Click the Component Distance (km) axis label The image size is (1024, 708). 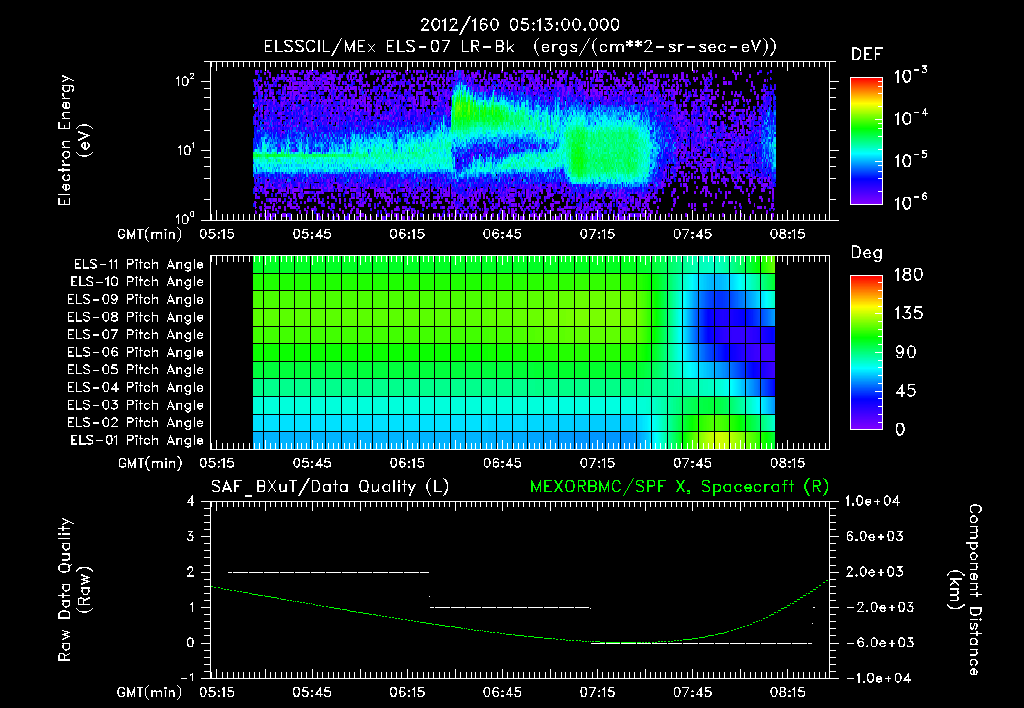(x=965, y=590)
